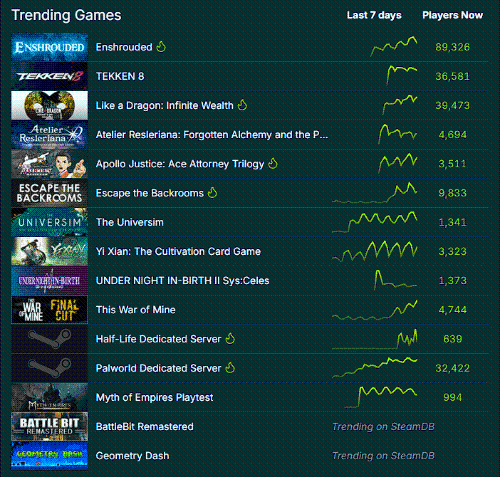Image resolution: width=500 pixels, height=477 pixels.
Task: Sort by the Players Now column
Action: 452,15
